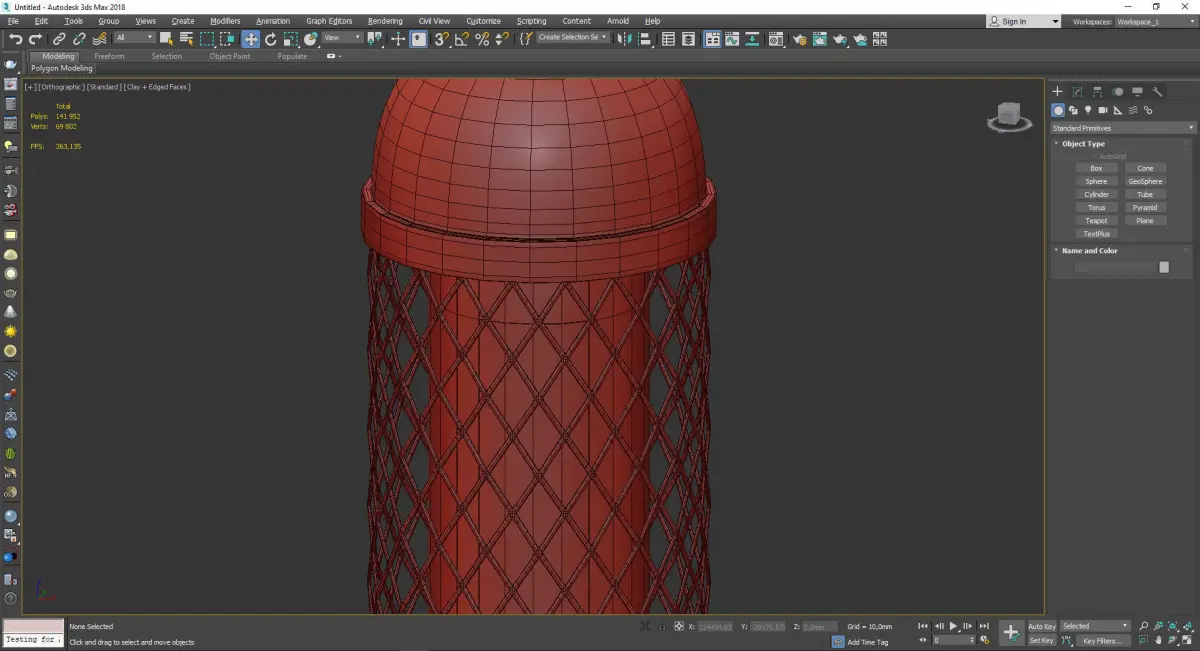
Task: Switch to the Populate ribbon tab
Action: tap(292, 57)
